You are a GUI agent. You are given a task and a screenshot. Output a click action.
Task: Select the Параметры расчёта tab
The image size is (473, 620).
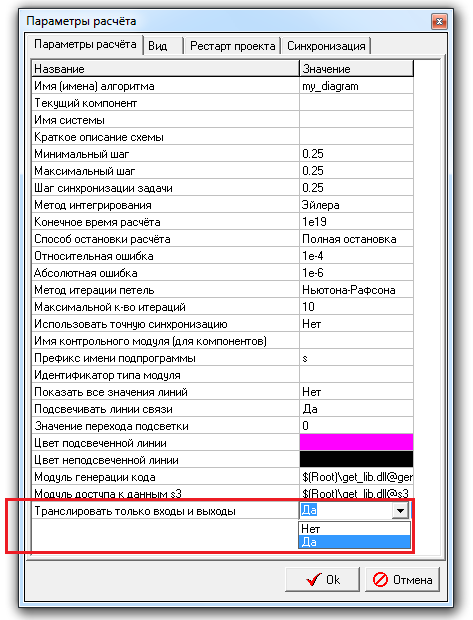click(85, 44)
